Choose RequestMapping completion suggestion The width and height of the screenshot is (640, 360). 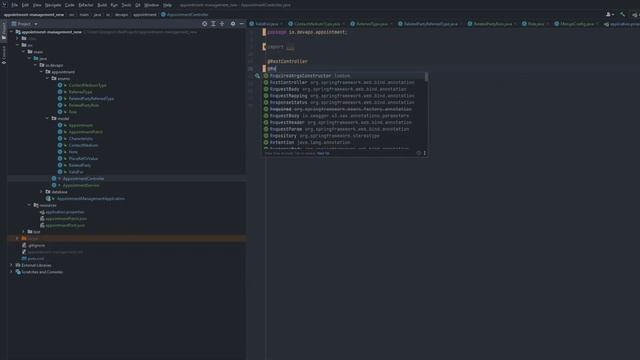[x=344, y=96]
